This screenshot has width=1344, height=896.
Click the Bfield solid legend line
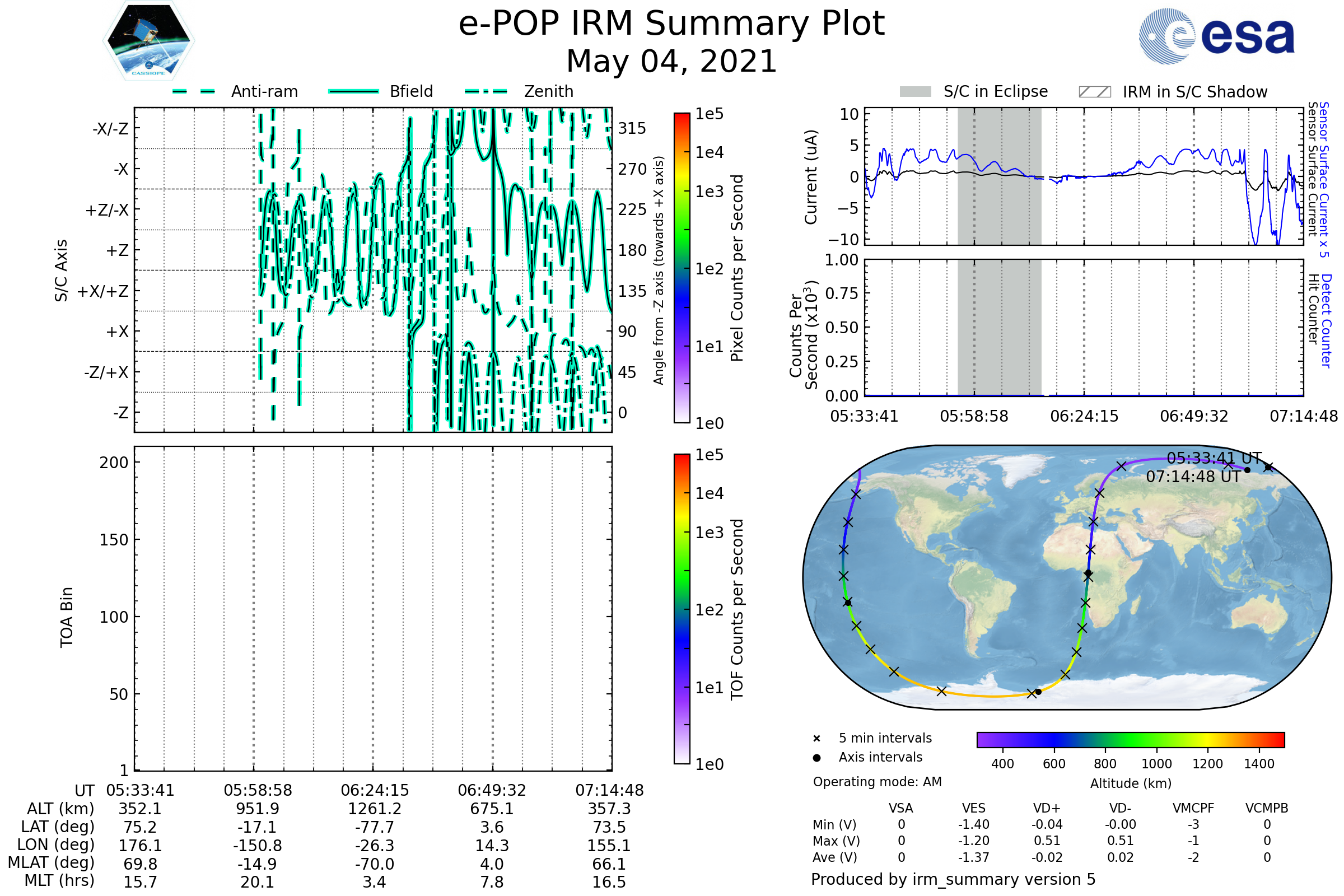(353, 91)
